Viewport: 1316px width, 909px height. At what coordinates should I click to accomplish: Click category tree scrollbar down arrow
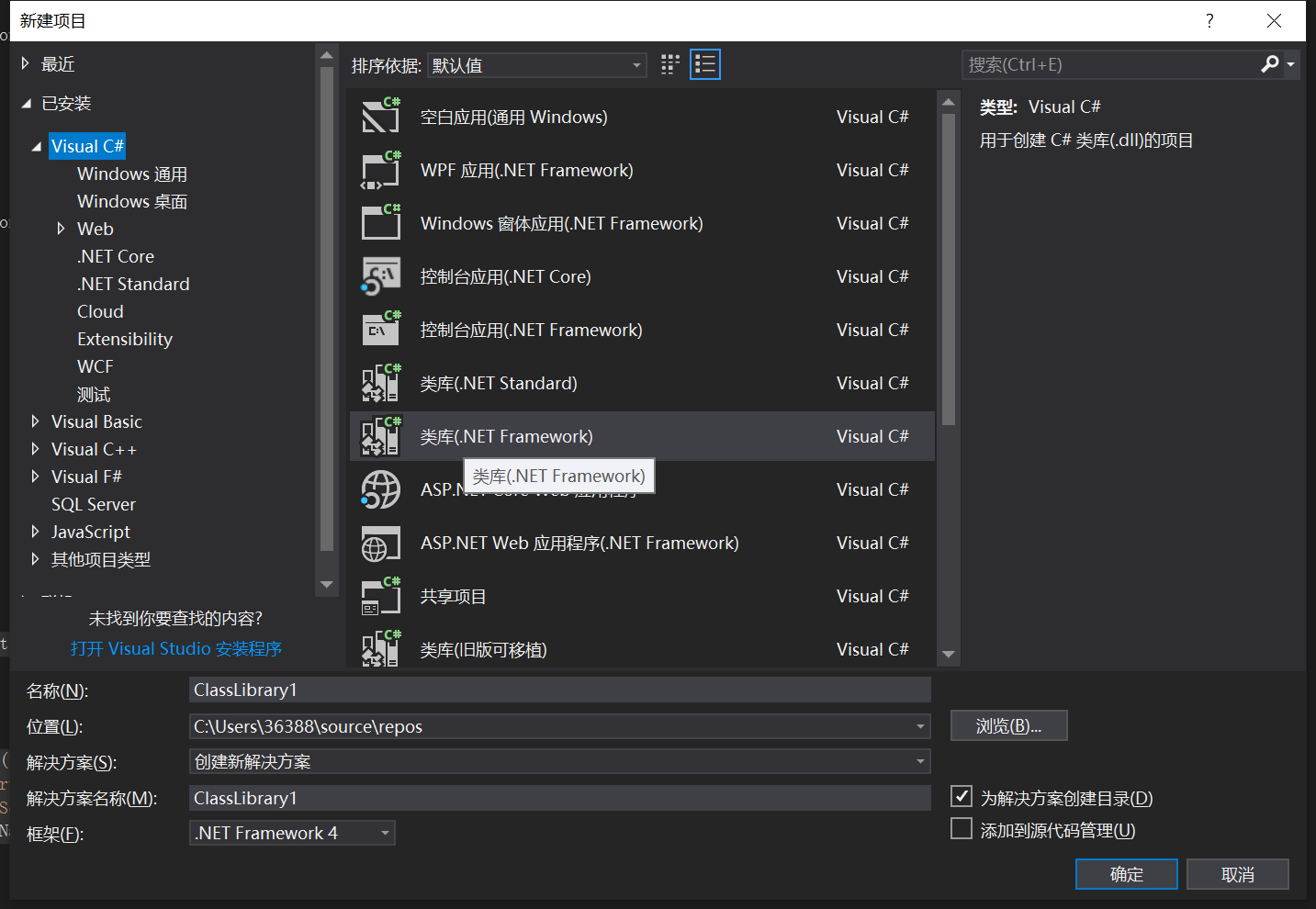click(326, 584)
